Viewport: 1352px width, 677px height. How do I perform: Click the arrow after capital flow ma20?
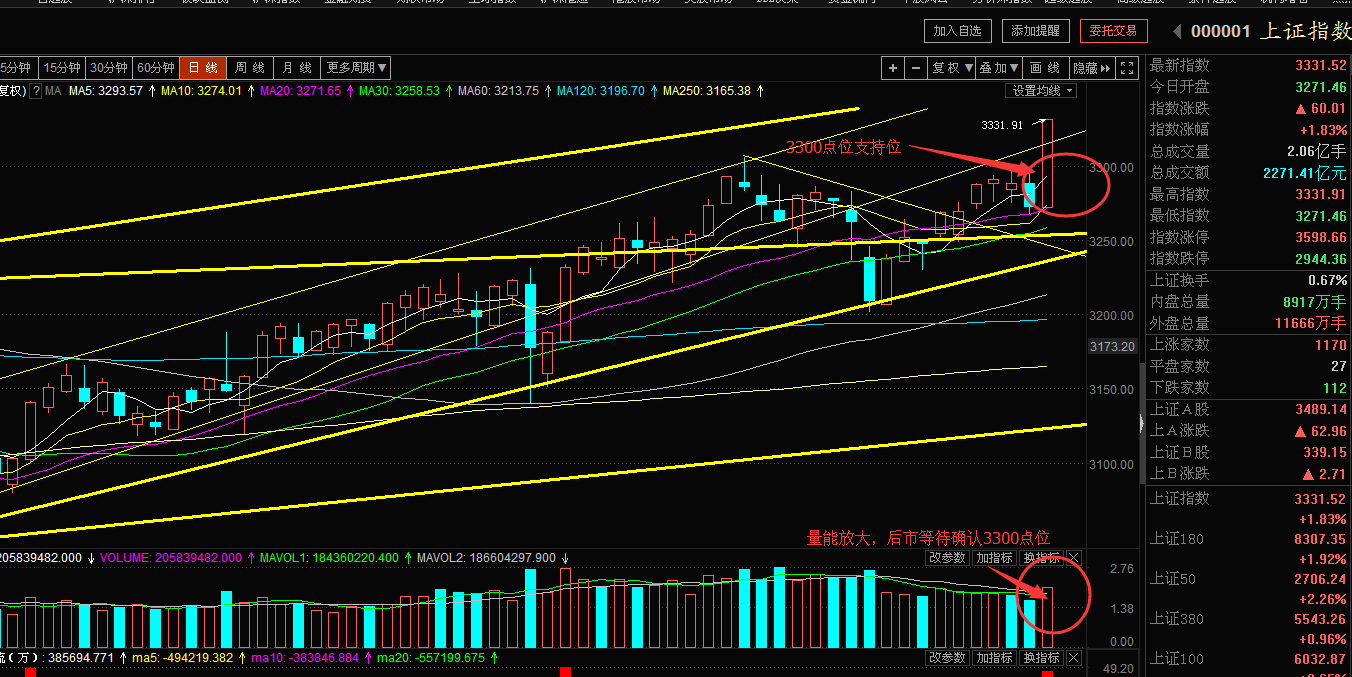click(x=494, y=658)
